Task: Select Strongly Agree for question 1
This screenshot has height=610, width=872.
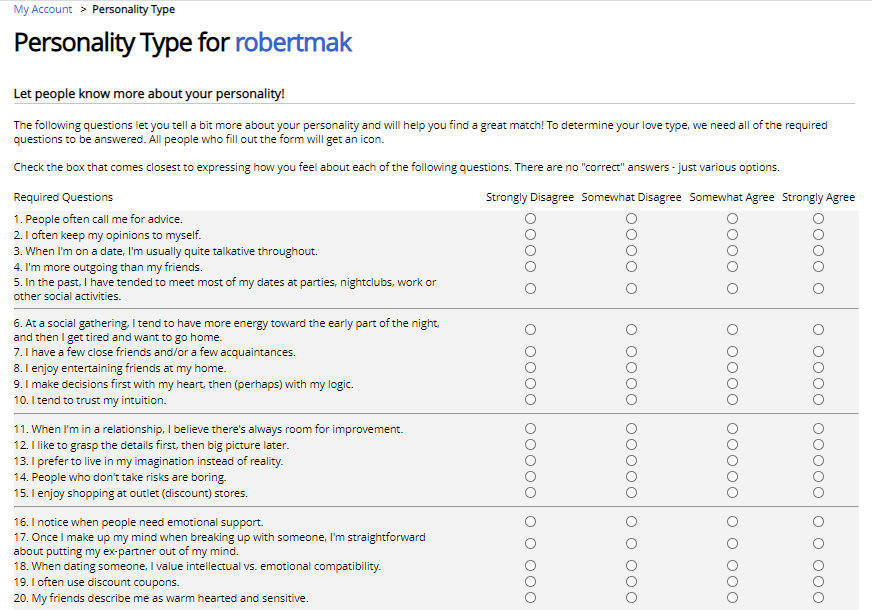Action: tap(818, 219)
